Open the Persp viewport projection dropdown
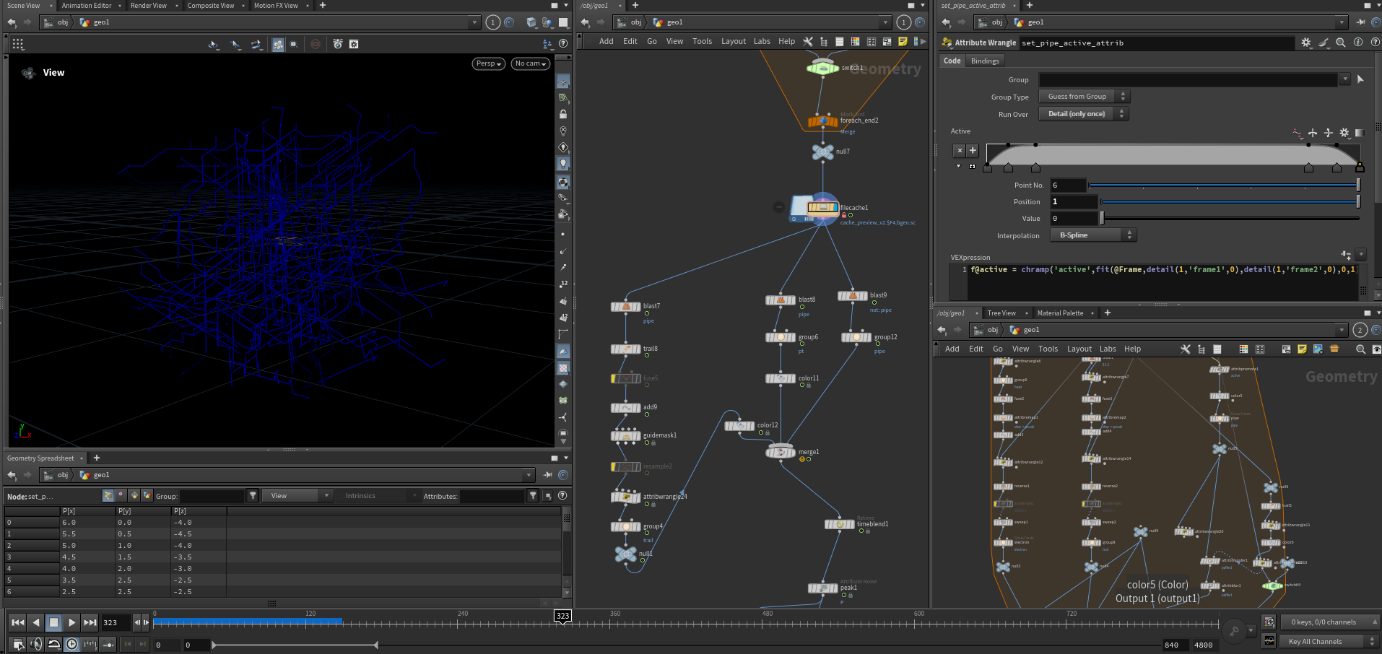Screen dimensions: 1382x654 [x=488, y=64]
